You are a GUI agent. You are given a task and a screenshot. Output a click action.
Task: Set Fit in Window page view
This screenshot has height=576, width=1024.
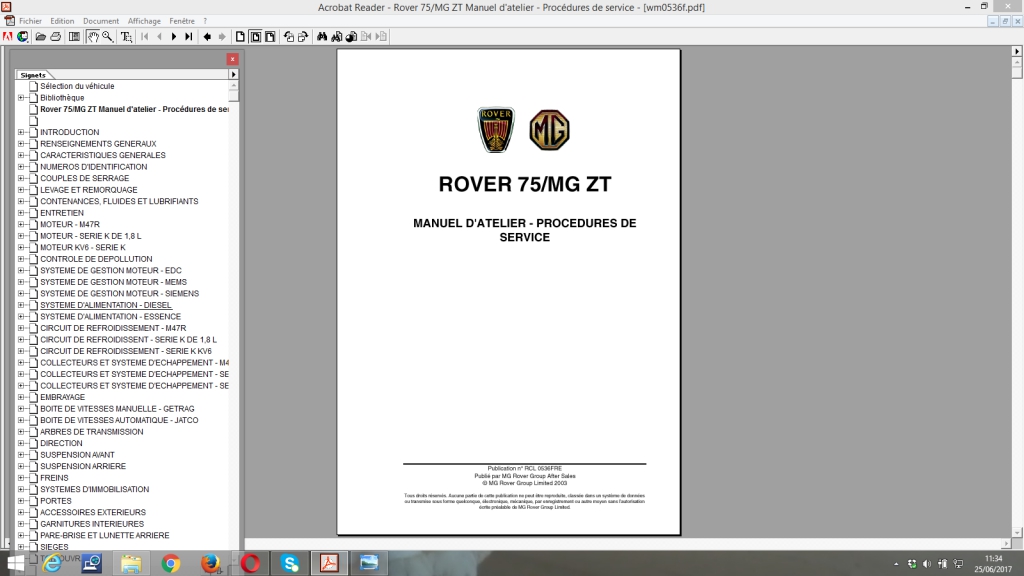(x=255, y=37)
